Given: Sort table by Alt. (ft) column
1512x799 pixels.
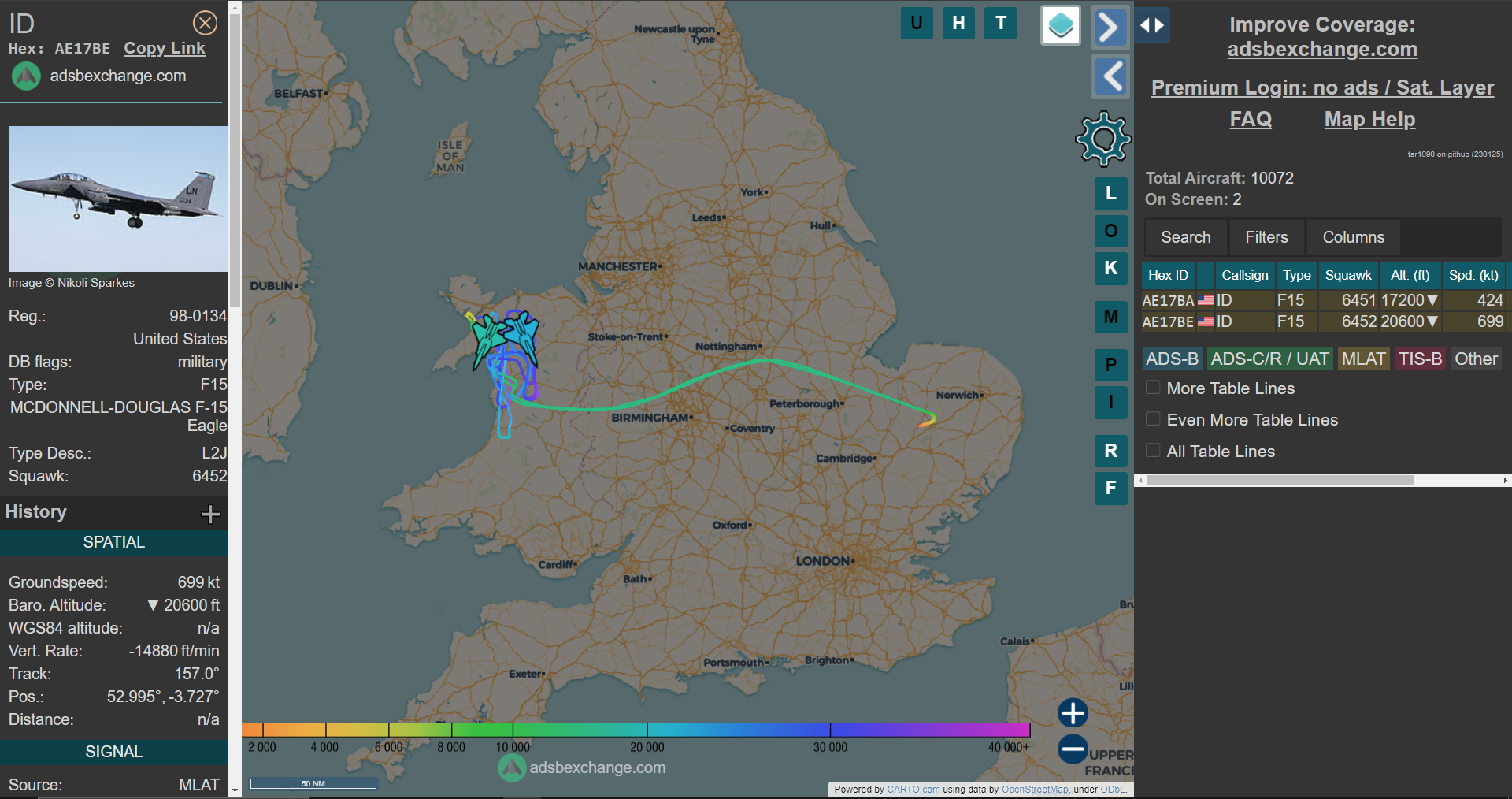Looking at the screenshot, I should 1410,275.
